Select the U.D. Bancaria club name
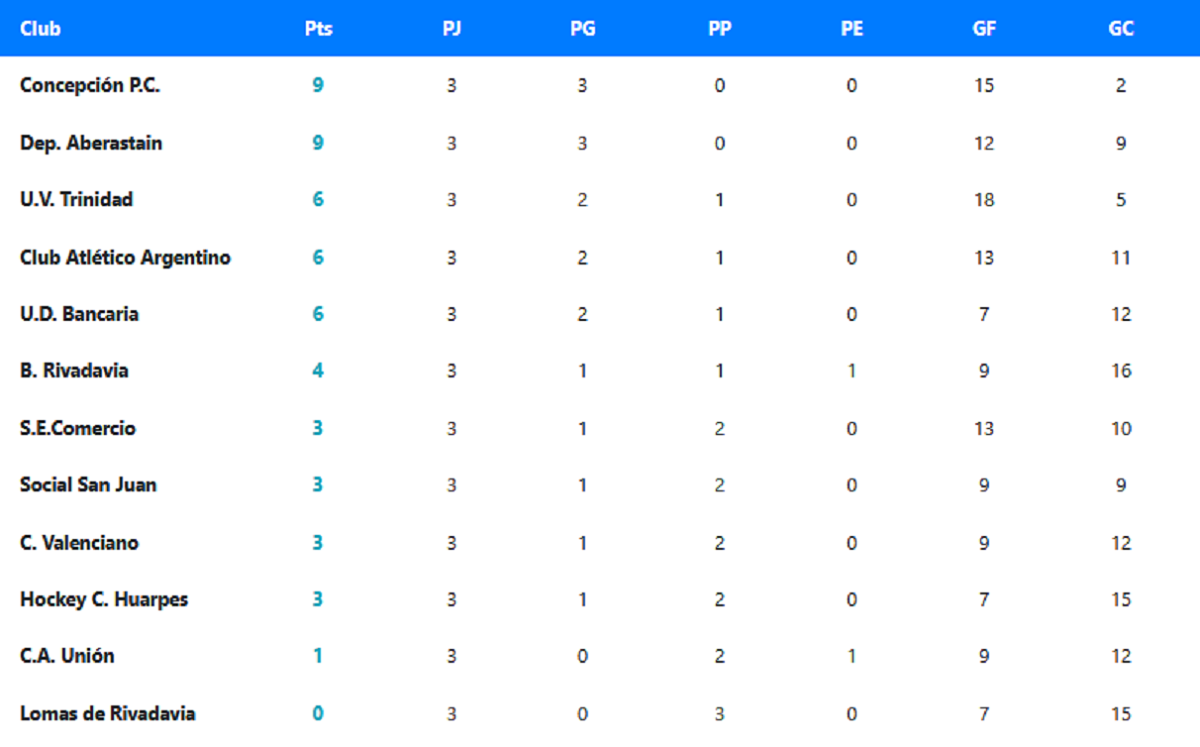This screenshot has width=1200, height=747. click(x=79, y=314)
